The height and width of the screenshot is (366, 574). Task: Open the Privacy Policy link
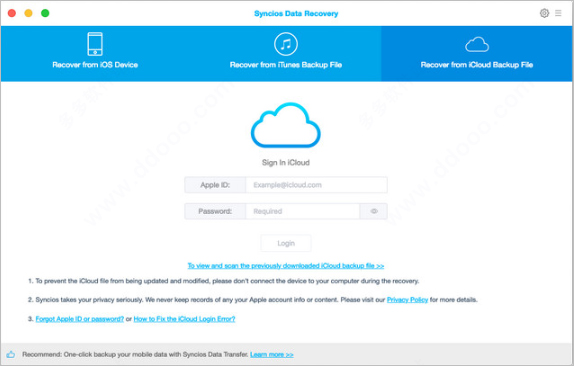[407, 300]
